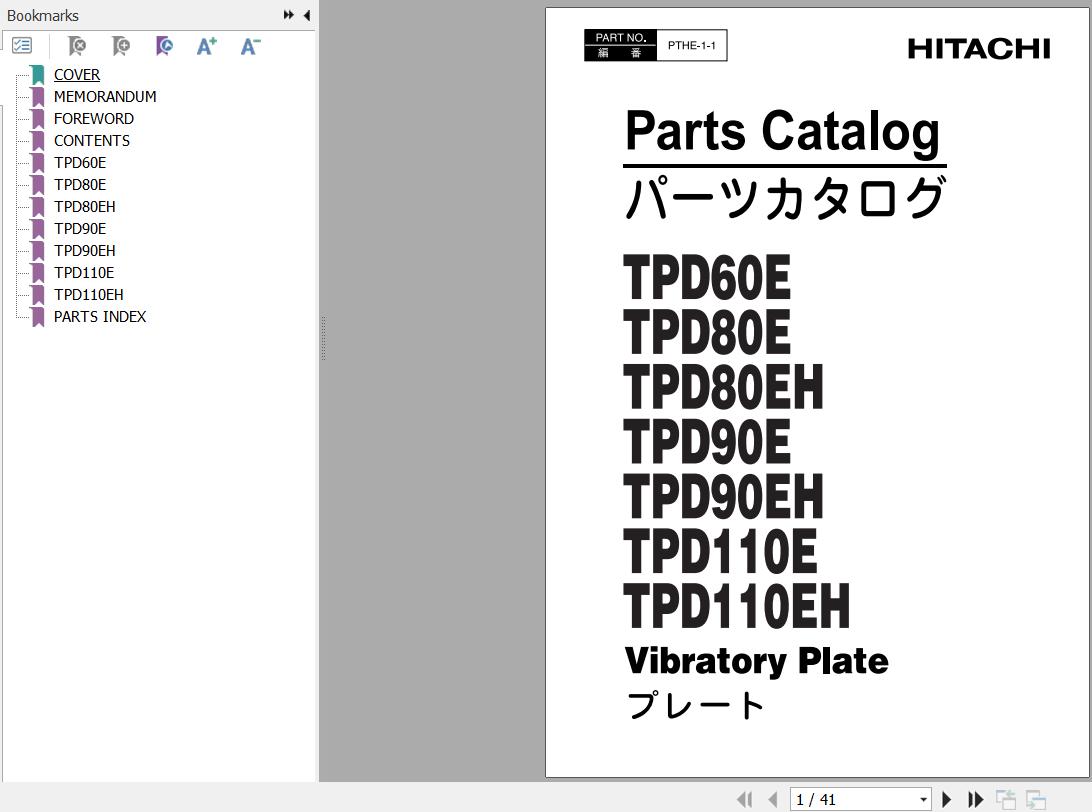Click the next view icon in status bar
Image resolution: width=1092 pixels, height=812 pixels.
pos(1036,799)
